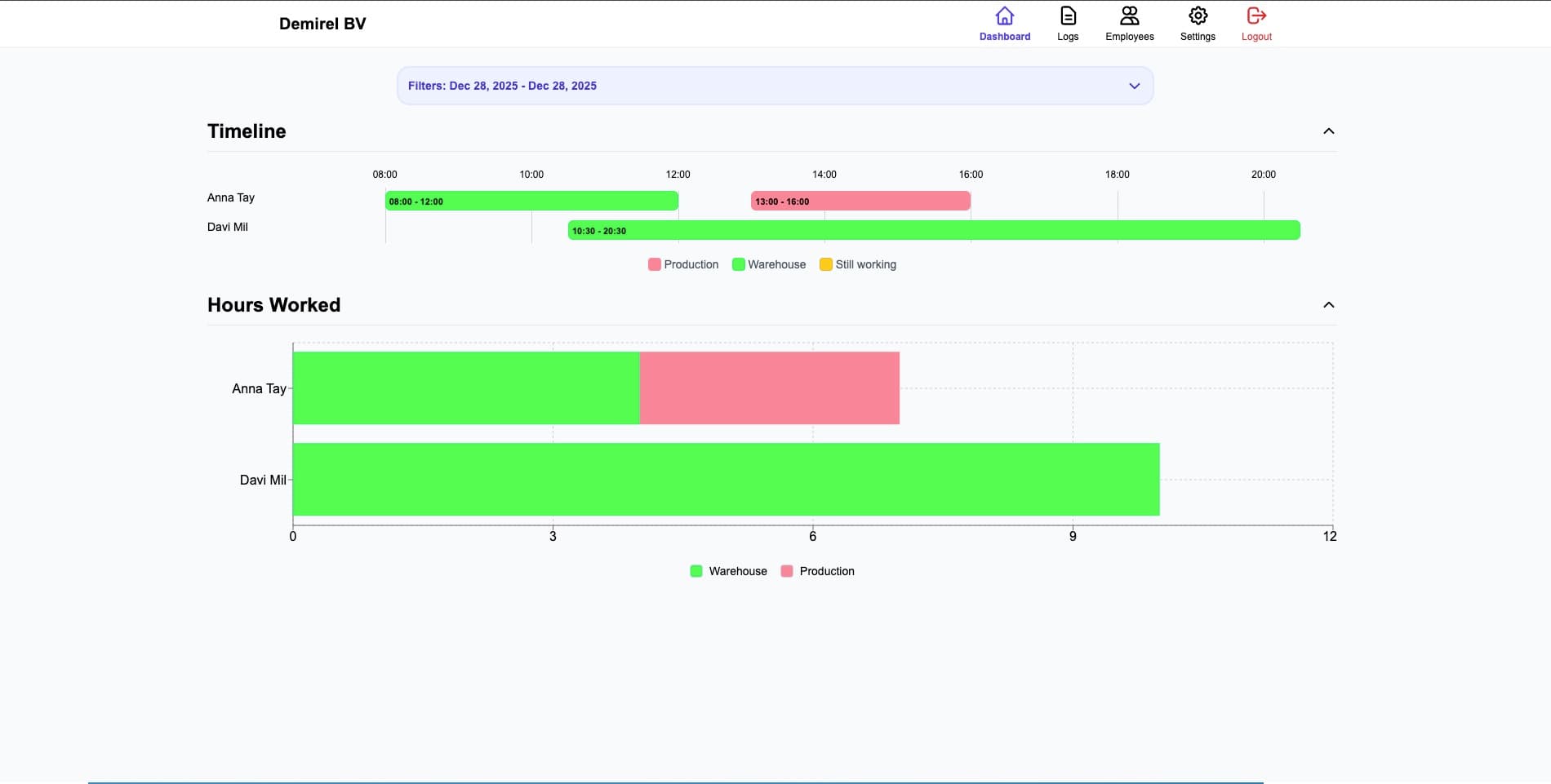Select Anna Tay's 08:00 - 12:00 shift bar

click(x=531, y=200)
